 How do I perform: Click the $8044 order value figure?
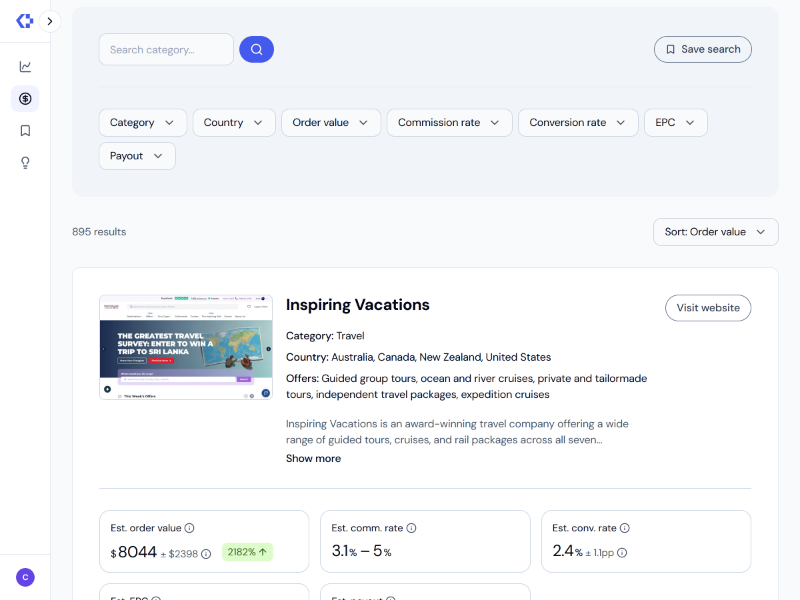(134, 552)
